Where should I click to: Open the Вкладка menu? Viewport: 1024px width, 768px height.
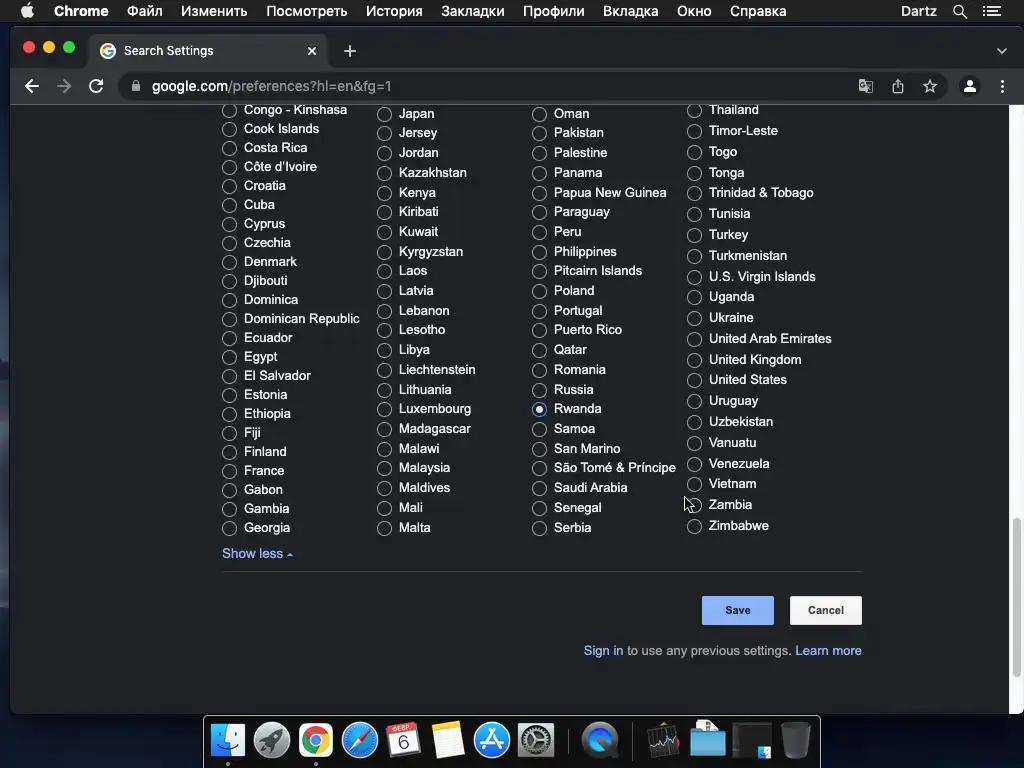point(631,11)
